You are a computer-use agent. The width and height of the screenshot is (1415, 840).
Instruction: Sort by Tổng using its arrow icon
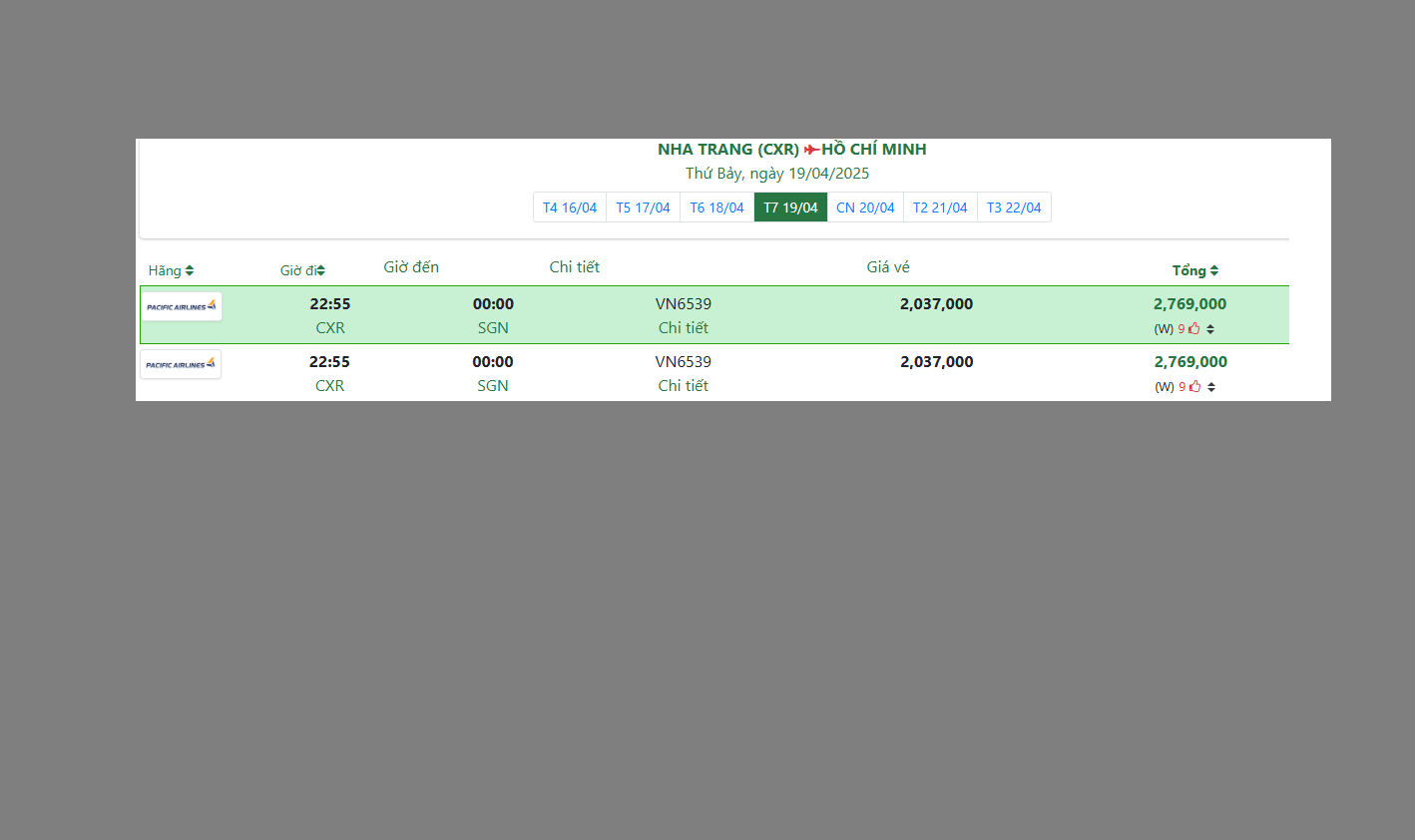coord(1213,271)
